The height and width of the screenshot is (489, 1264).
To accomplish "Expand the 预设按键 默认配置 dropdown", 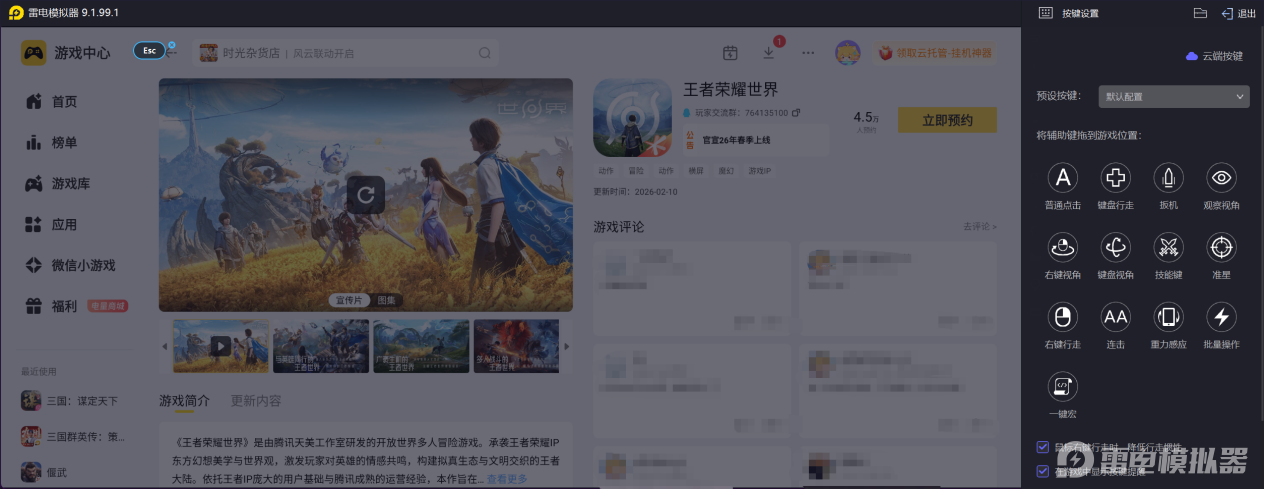I will pos(1173,96).
